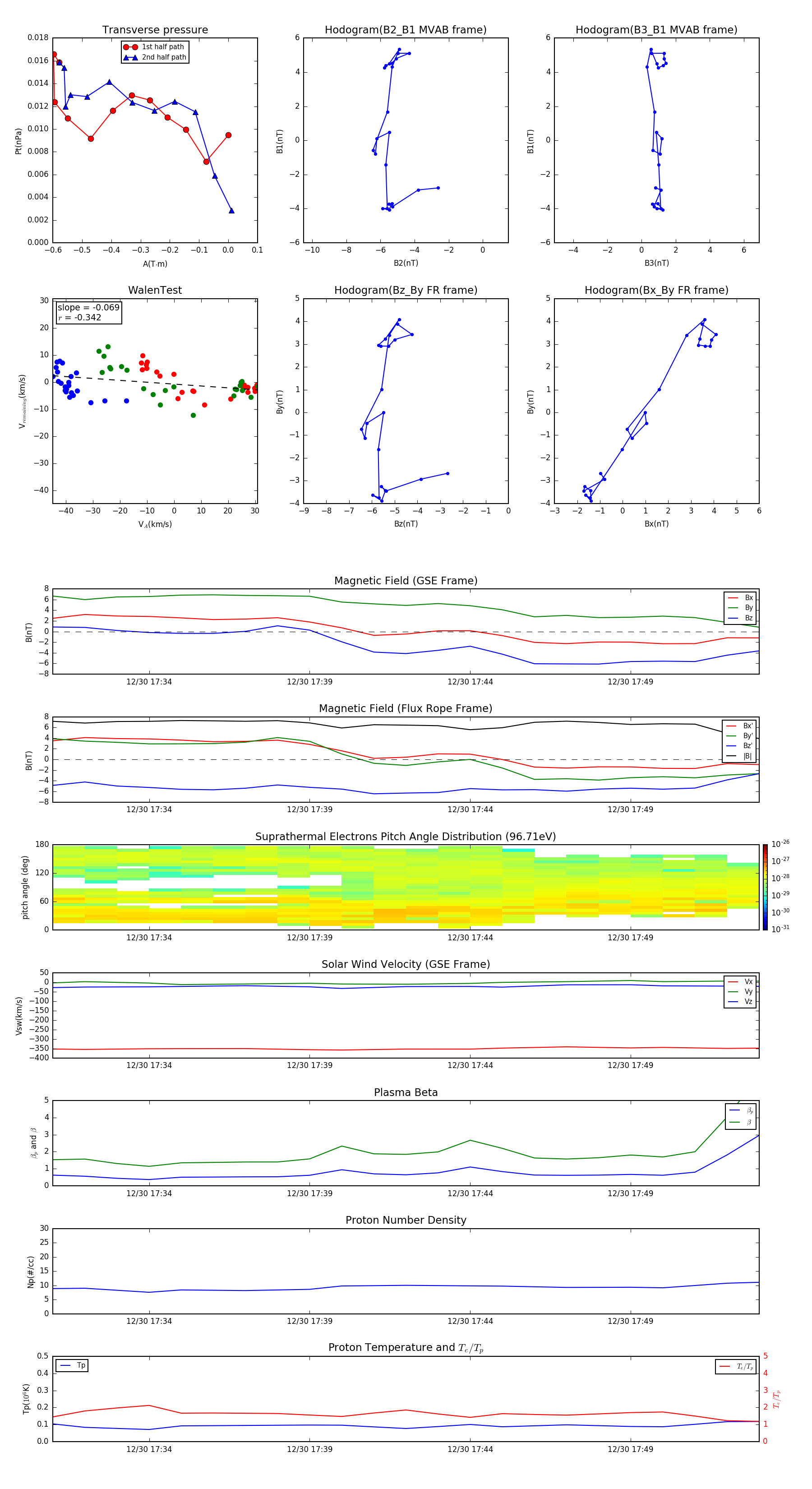Click the 'Hodogram(B2_B1 MVAB frame)' title

[x=406, y=29]
